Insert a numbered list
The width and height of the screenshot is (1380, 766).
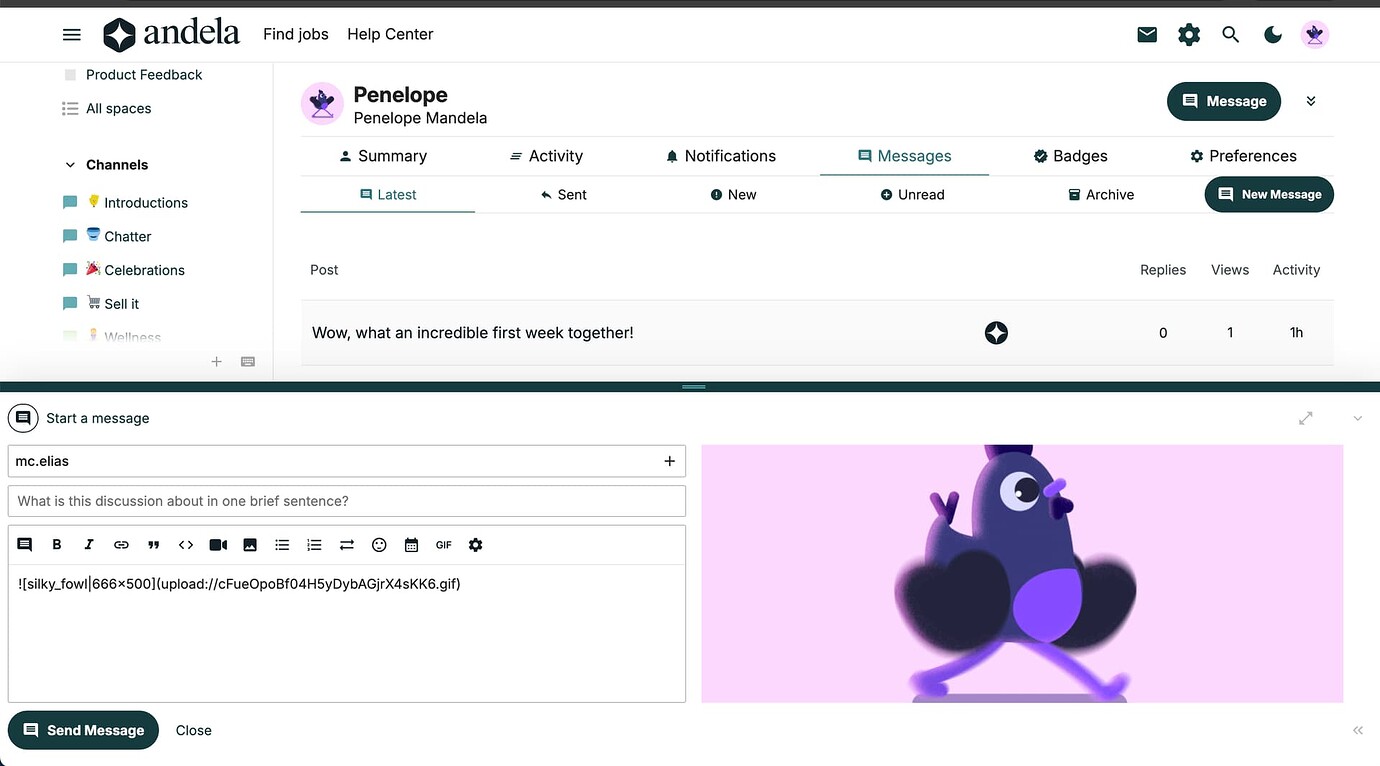coord(314,545)
